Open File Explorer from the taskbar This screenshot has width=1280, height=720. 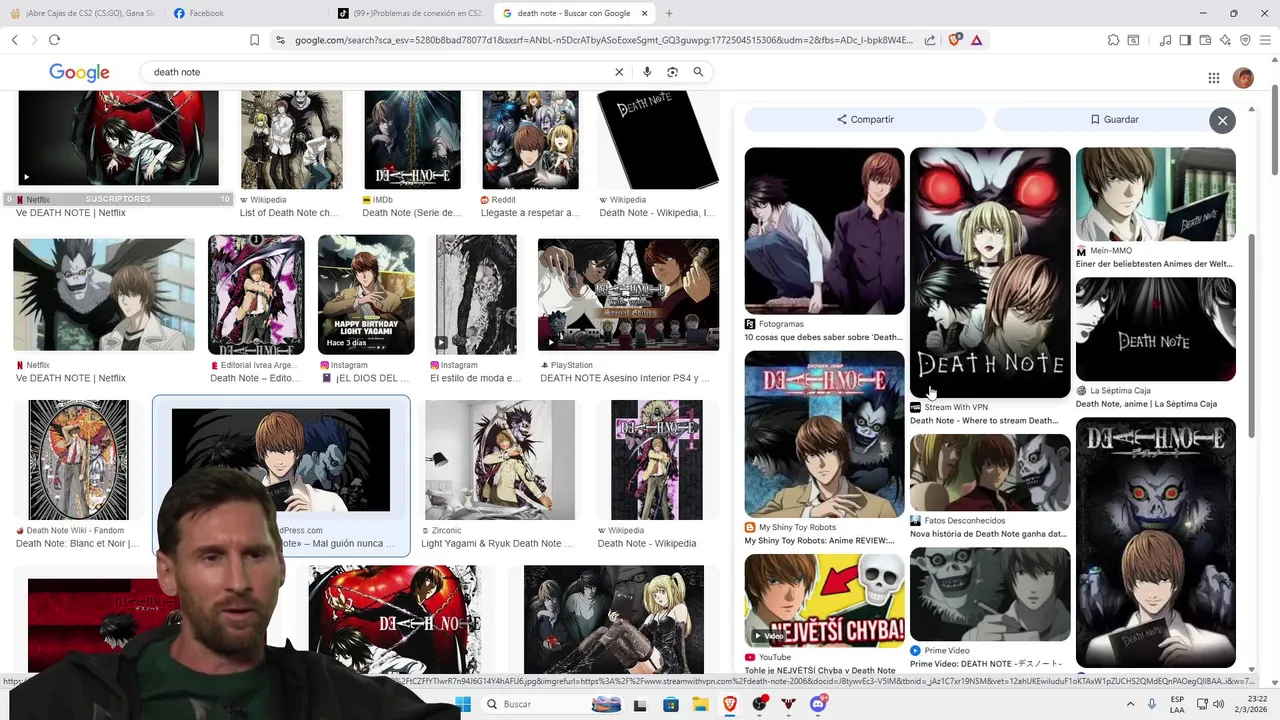coord(700,704)
